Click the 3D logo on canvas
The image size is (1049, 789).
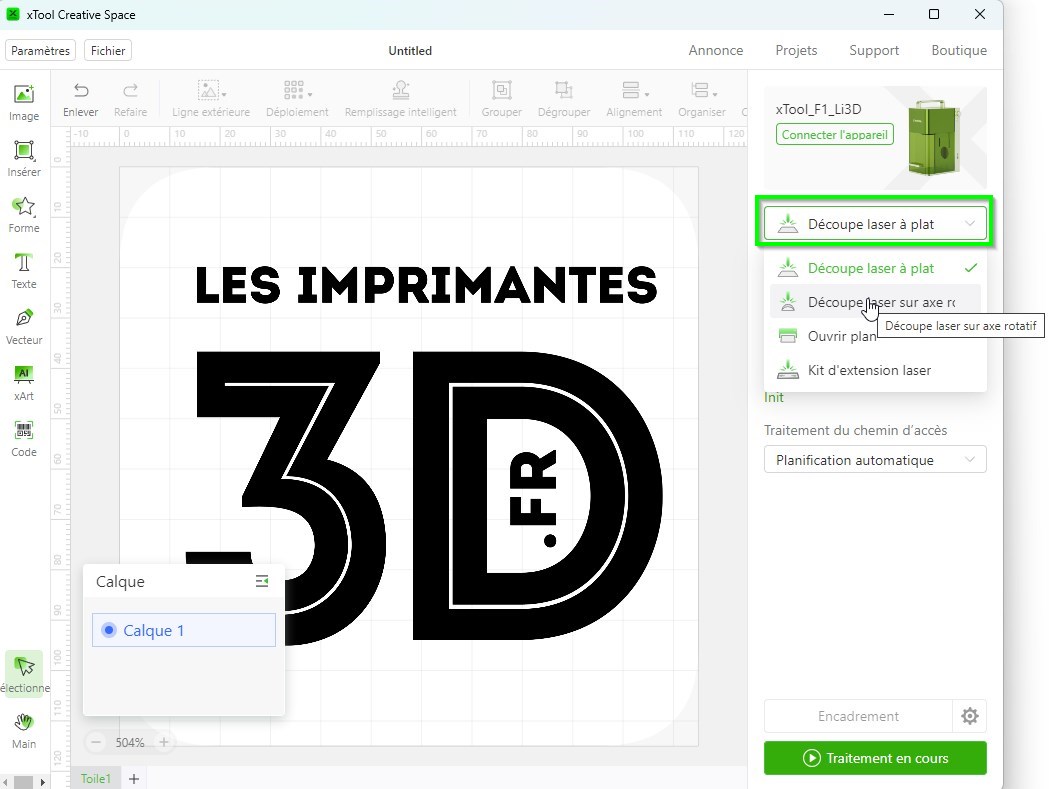coord(424,497)
